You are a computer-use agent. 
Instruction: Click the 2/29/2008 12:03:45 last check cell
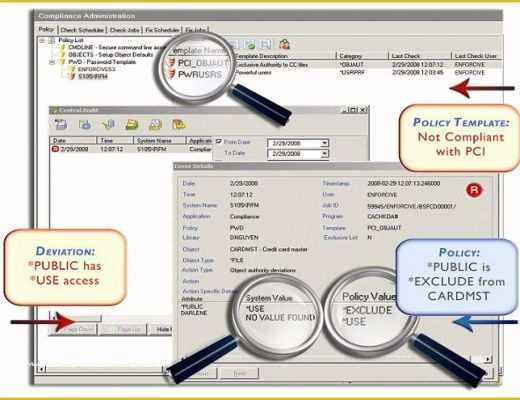[x=418, y=72]
